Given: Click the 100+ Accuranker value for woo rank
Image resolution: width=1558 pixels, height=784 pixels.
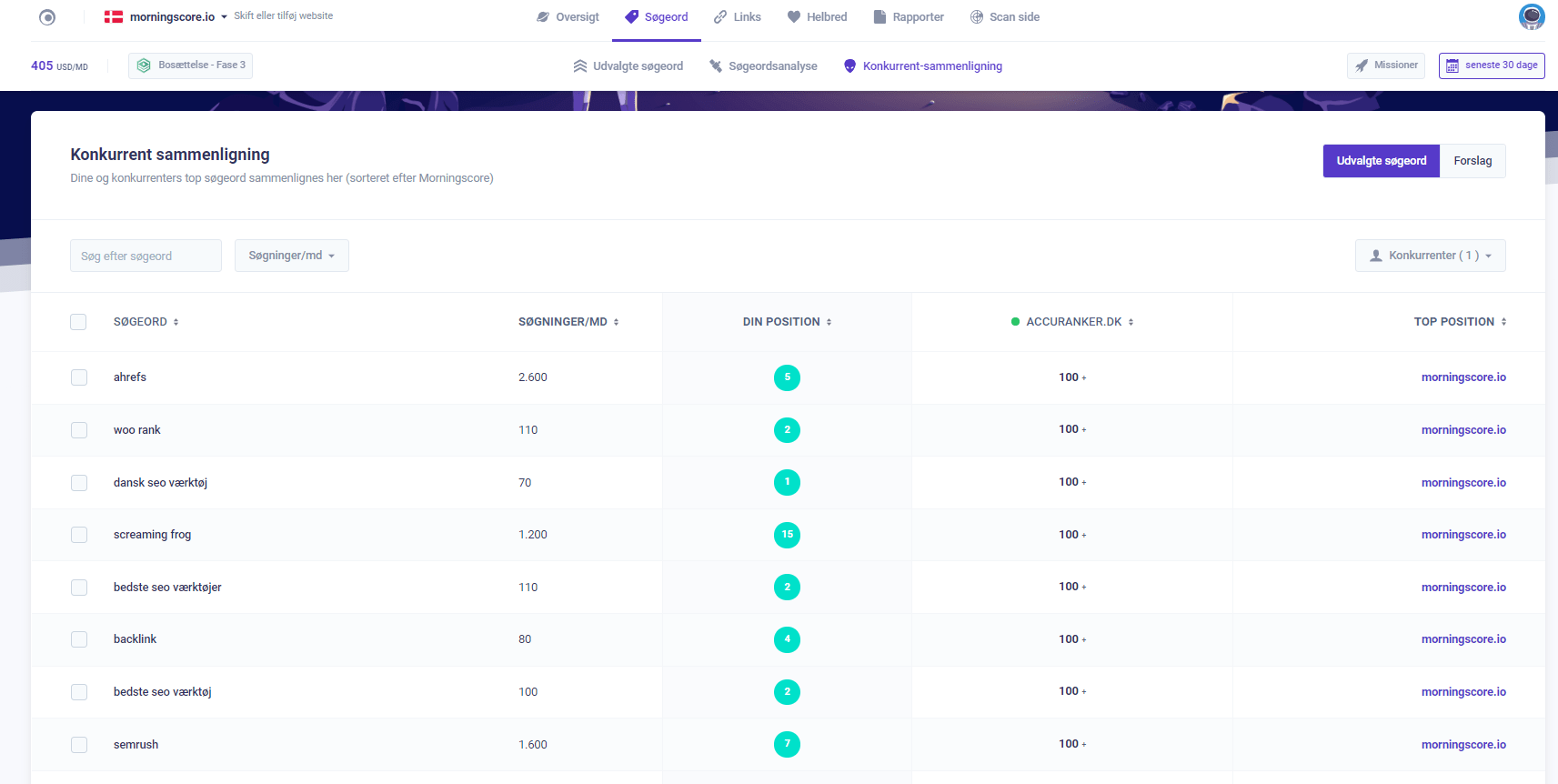Looking at the screenshot, I should pyautogui.click(x=1072, y=429).
